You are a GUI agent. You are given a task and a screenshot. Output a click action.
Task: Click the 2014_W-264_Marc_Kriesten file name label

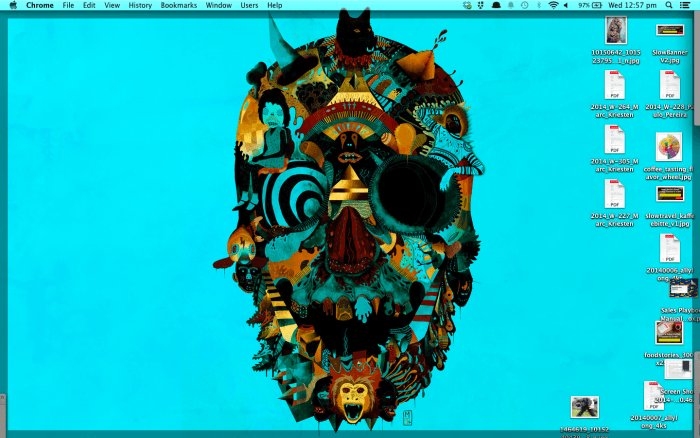(615, 111)
